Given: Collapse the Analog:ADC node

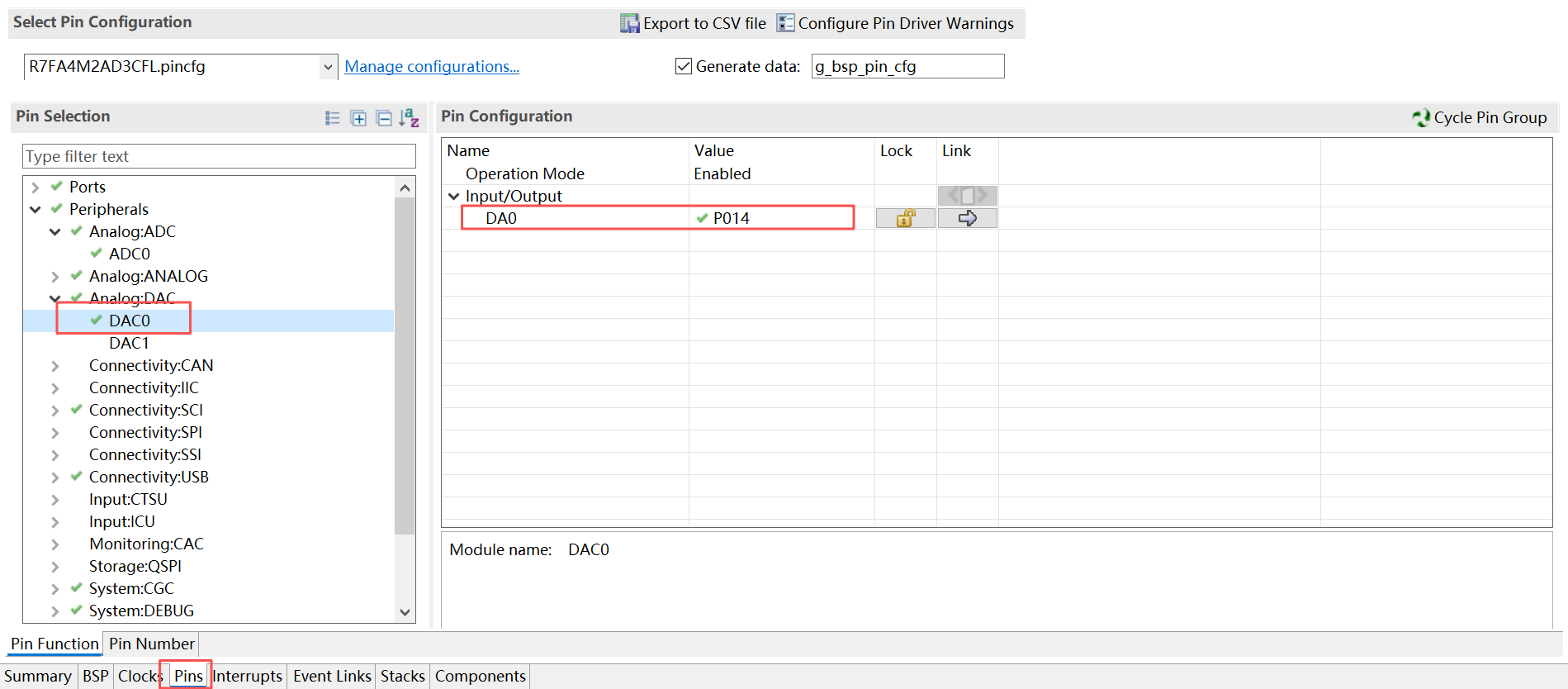Looking at the screenshot, I should coord(55,232).
